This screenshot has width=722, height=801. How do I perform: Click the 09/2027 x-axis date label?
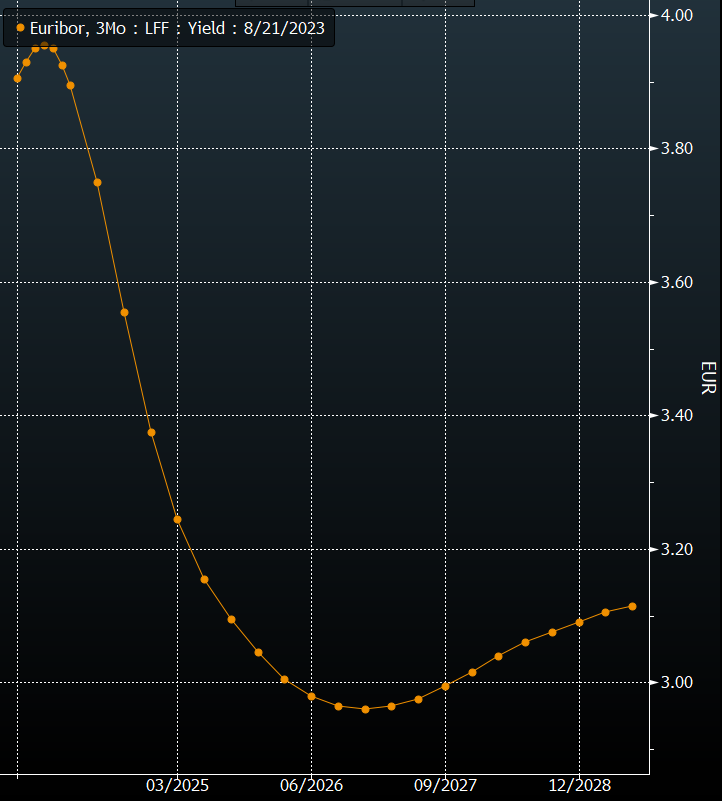445,786
